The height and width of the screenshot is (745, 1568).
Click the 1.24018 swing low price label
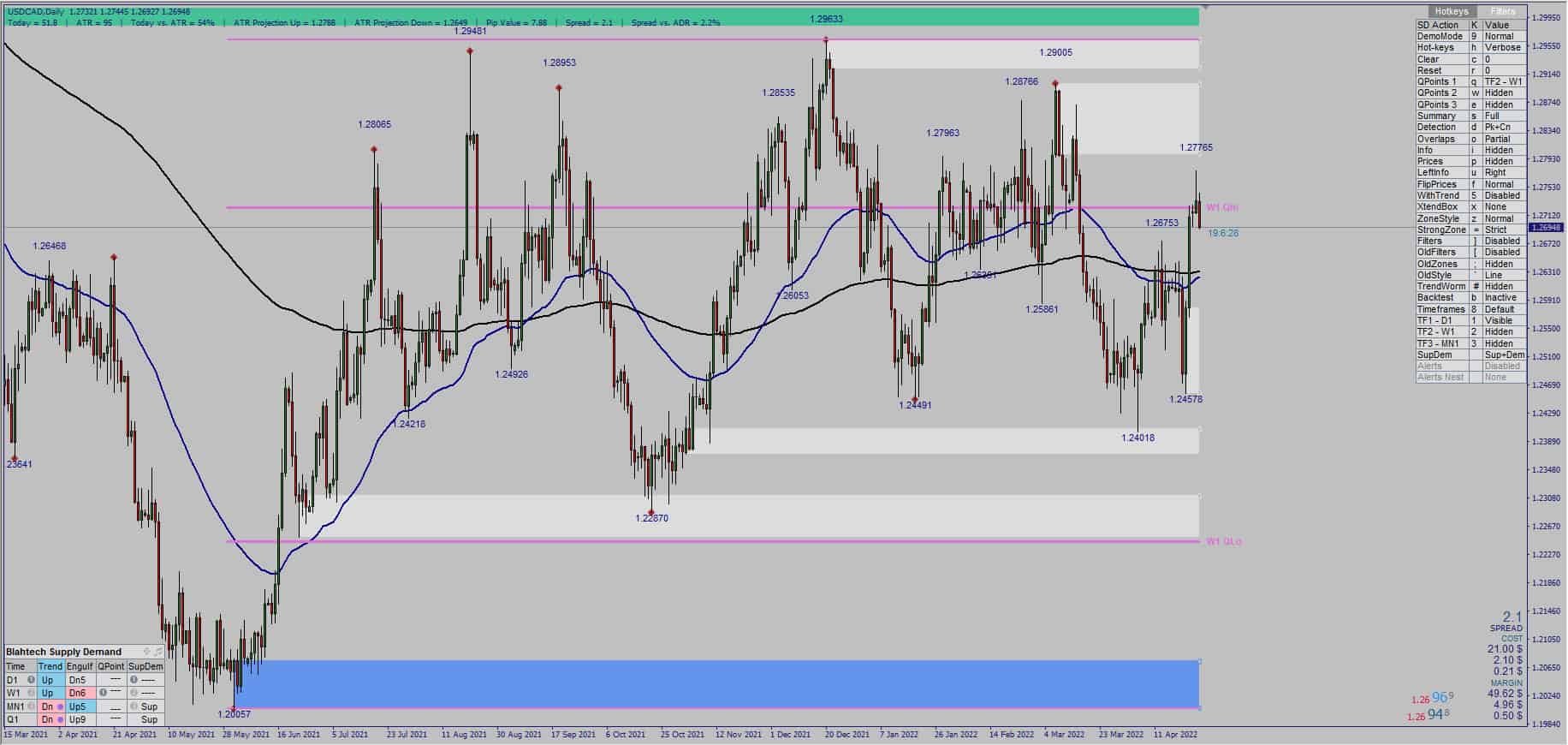click(x=1137, y=438)
